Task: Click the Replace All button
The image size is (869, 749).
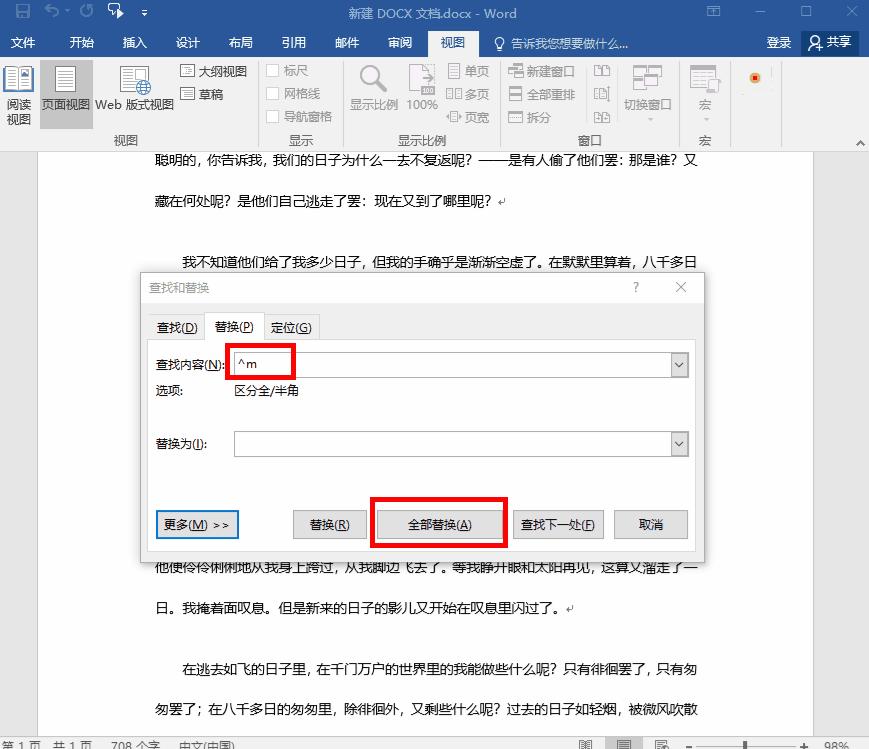Action: (438, 524)
